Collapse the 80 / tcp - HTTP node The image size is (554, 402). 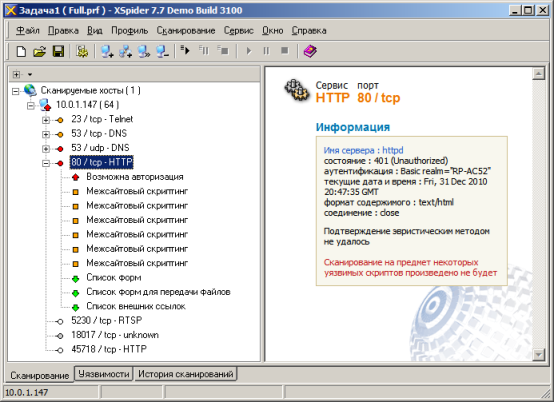click(46, 163)
